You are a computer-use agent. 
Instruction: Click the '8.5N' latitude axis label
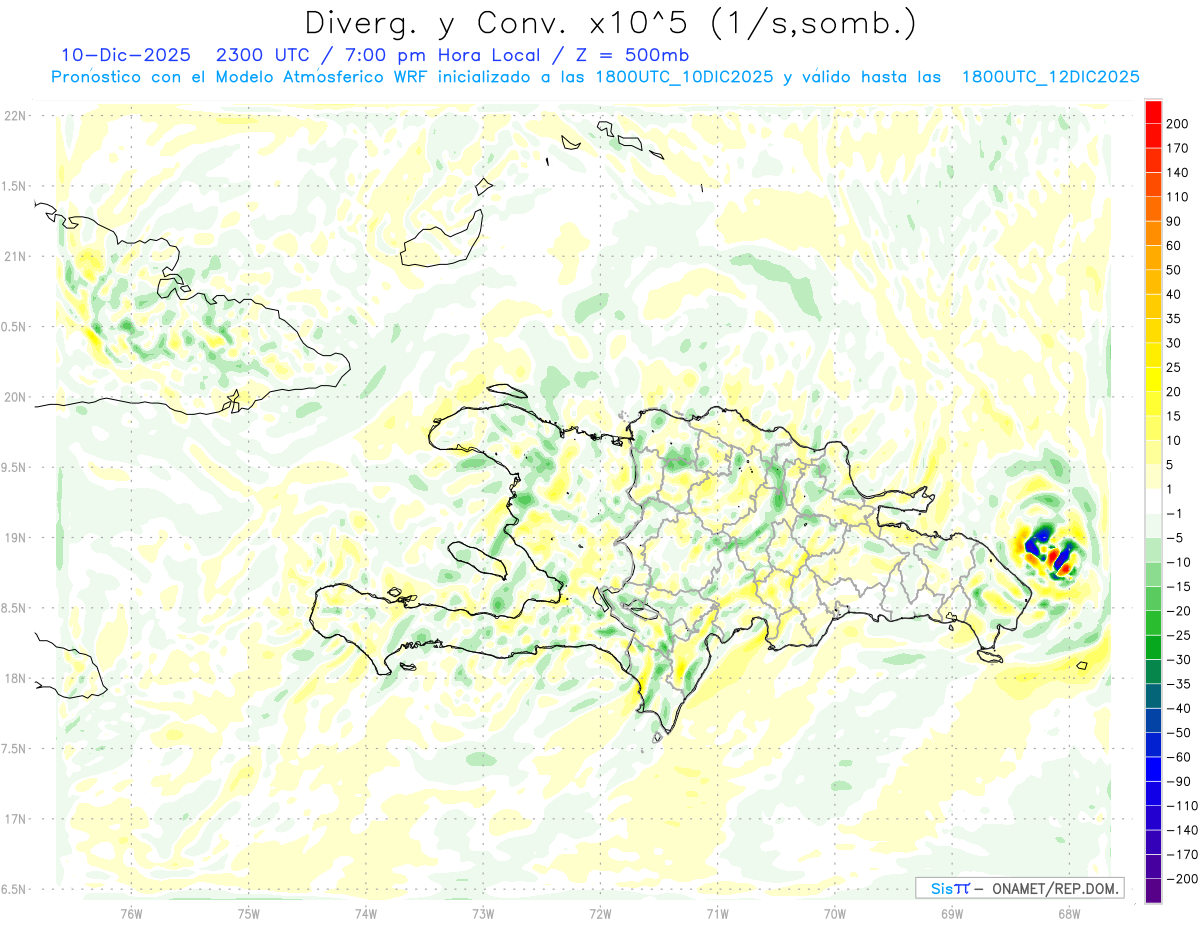[14, 608]
